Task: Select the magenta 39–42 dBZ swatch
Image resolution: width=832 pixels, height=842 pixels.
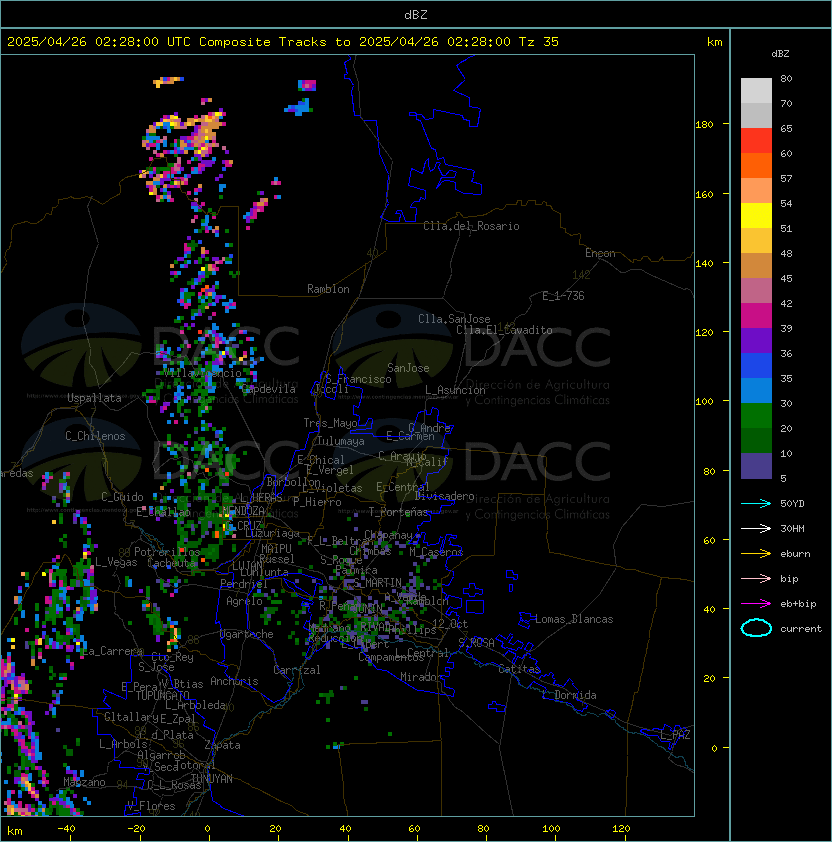Action: [756, 316]
